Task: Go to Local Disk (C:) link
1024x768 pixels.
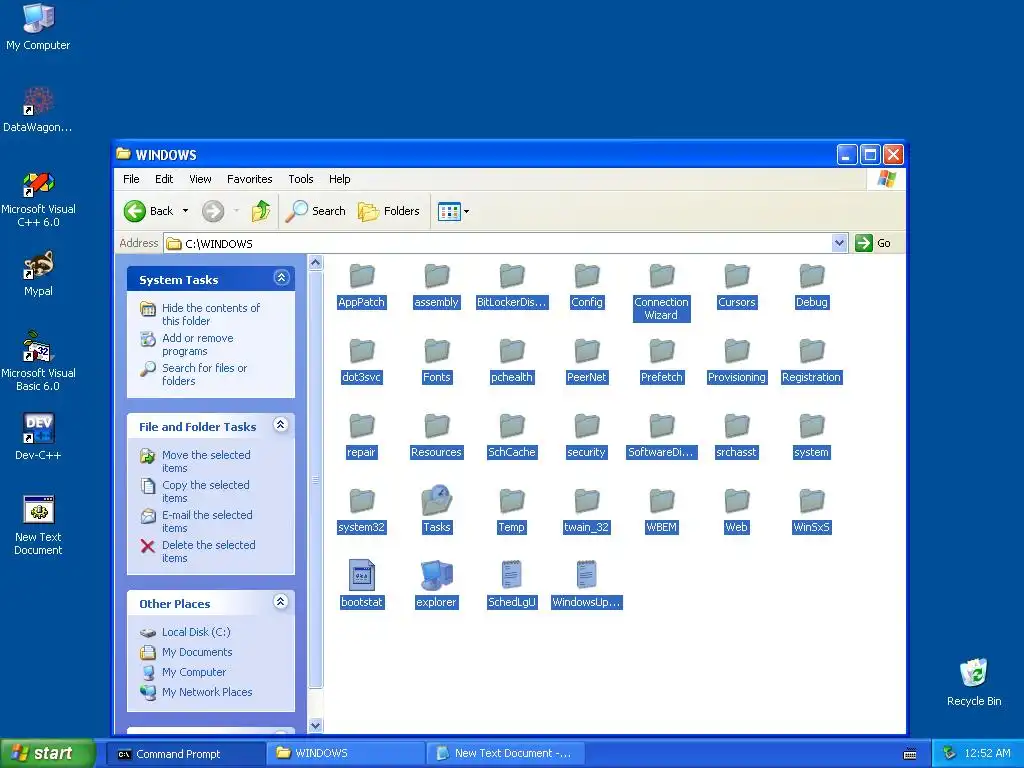Action: click(195, 632)
